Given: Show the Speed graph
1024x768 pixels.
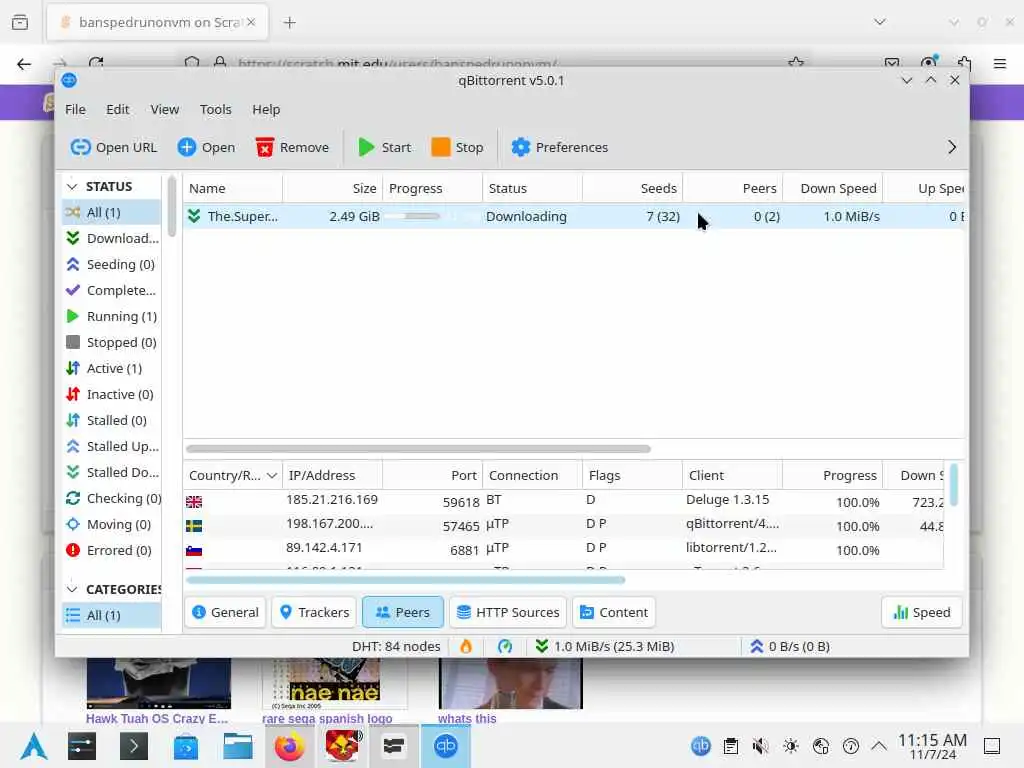Looking at the screenshot, I should pos(921,613).
